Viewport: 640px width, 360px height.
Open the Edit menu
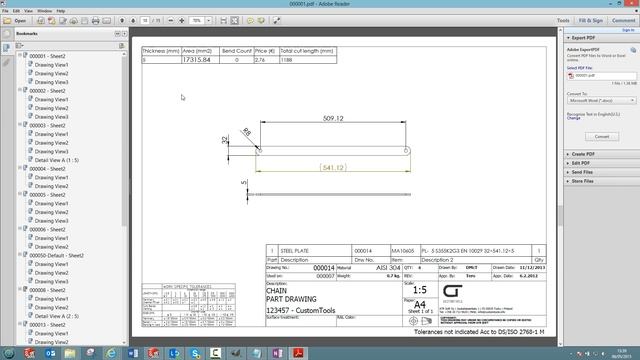(16, 11)
